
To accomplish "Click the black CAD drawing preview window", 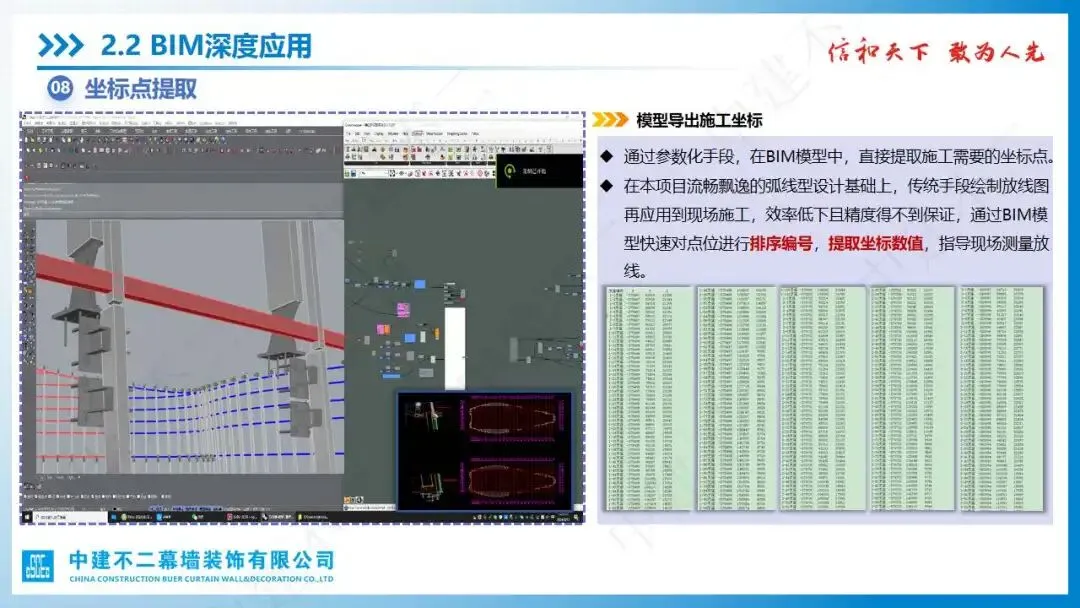I will coord(484,452).
